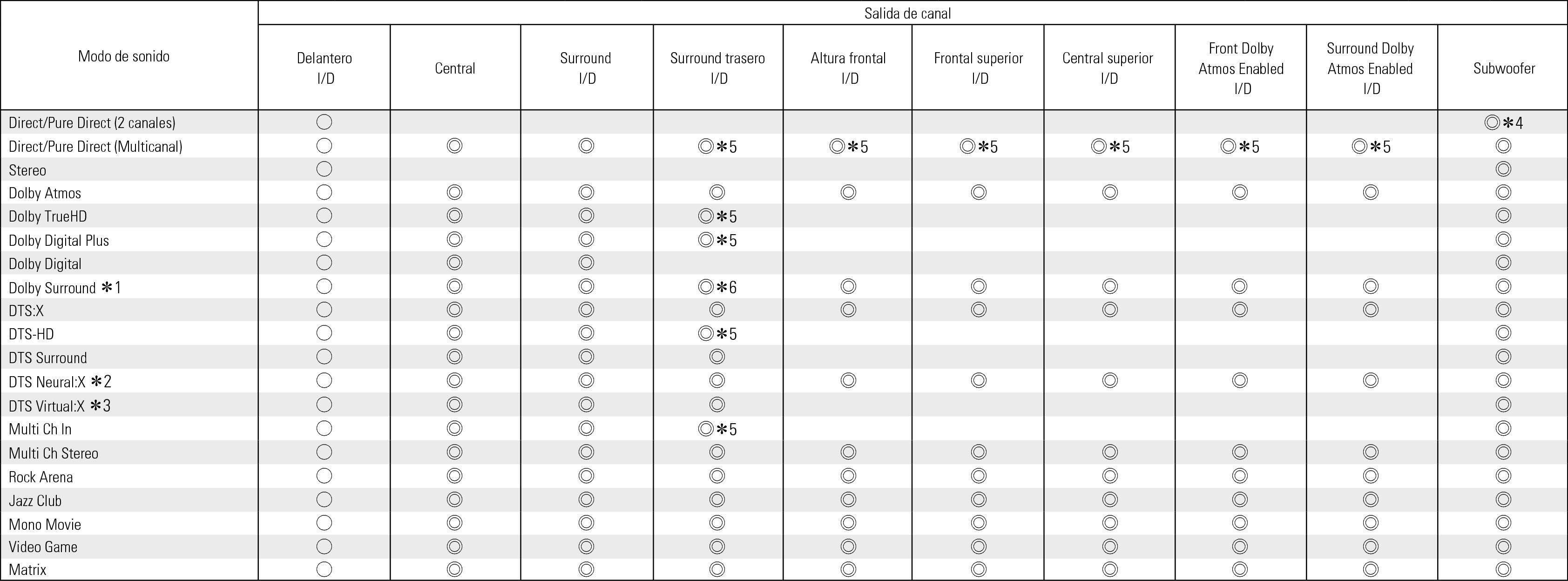Image resolution: width=1568 pixels, height=581 pixels.
Task: Click the Subwoofer mark in the Stereo row
Action: click(x=1503, y=169)
